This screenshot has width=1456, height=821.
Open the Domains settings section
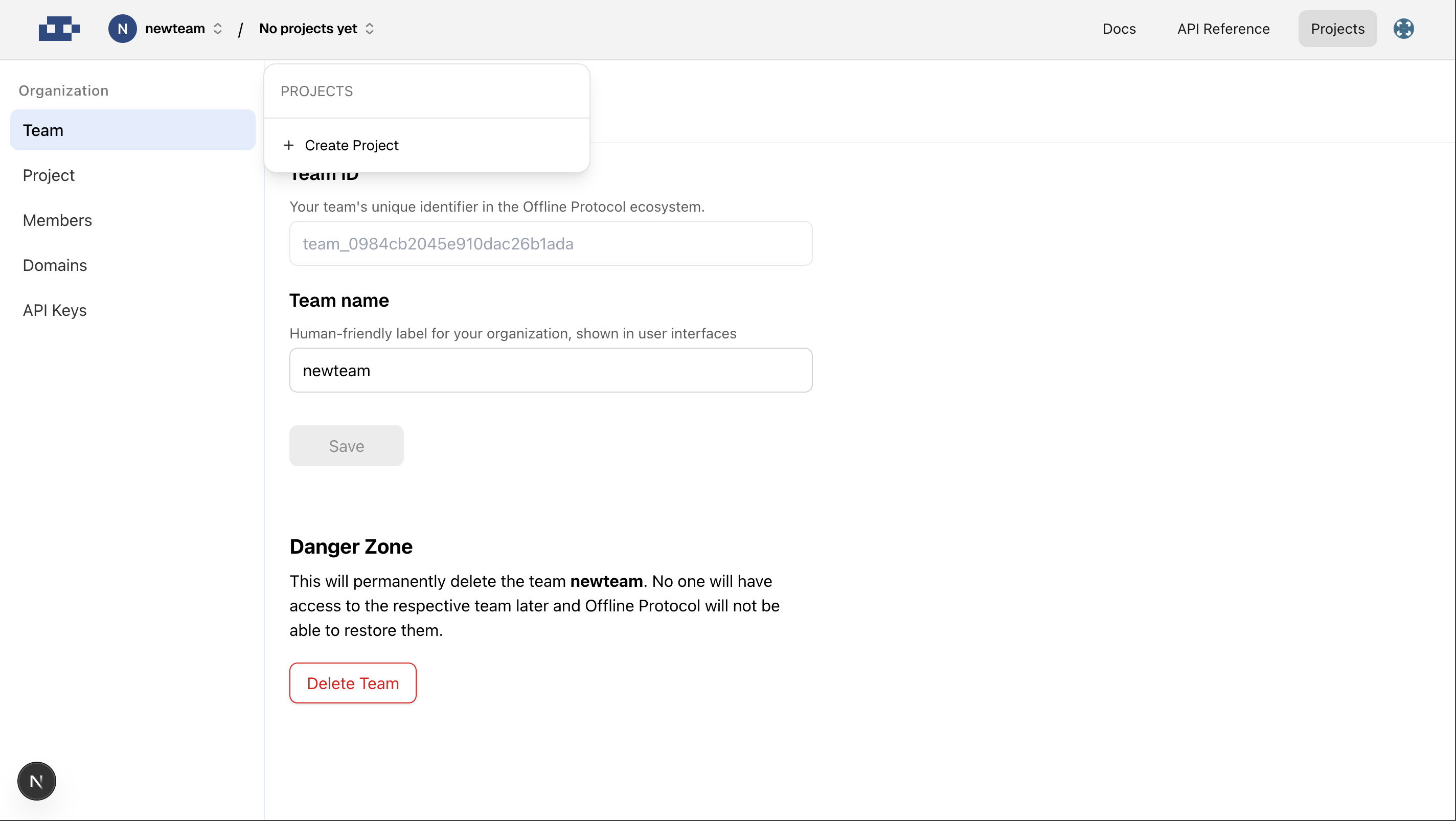pos(55,265)
